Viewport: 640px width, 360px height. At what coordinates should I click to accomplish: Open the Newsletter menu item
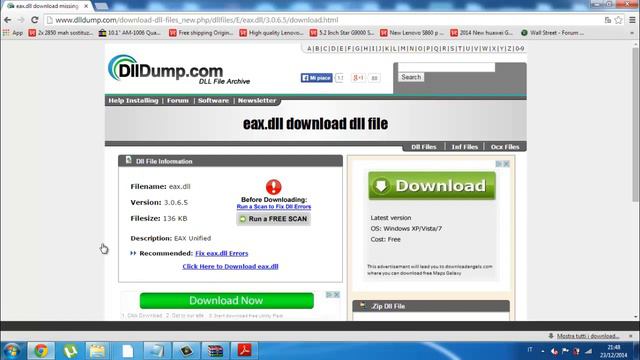(257, 100)
